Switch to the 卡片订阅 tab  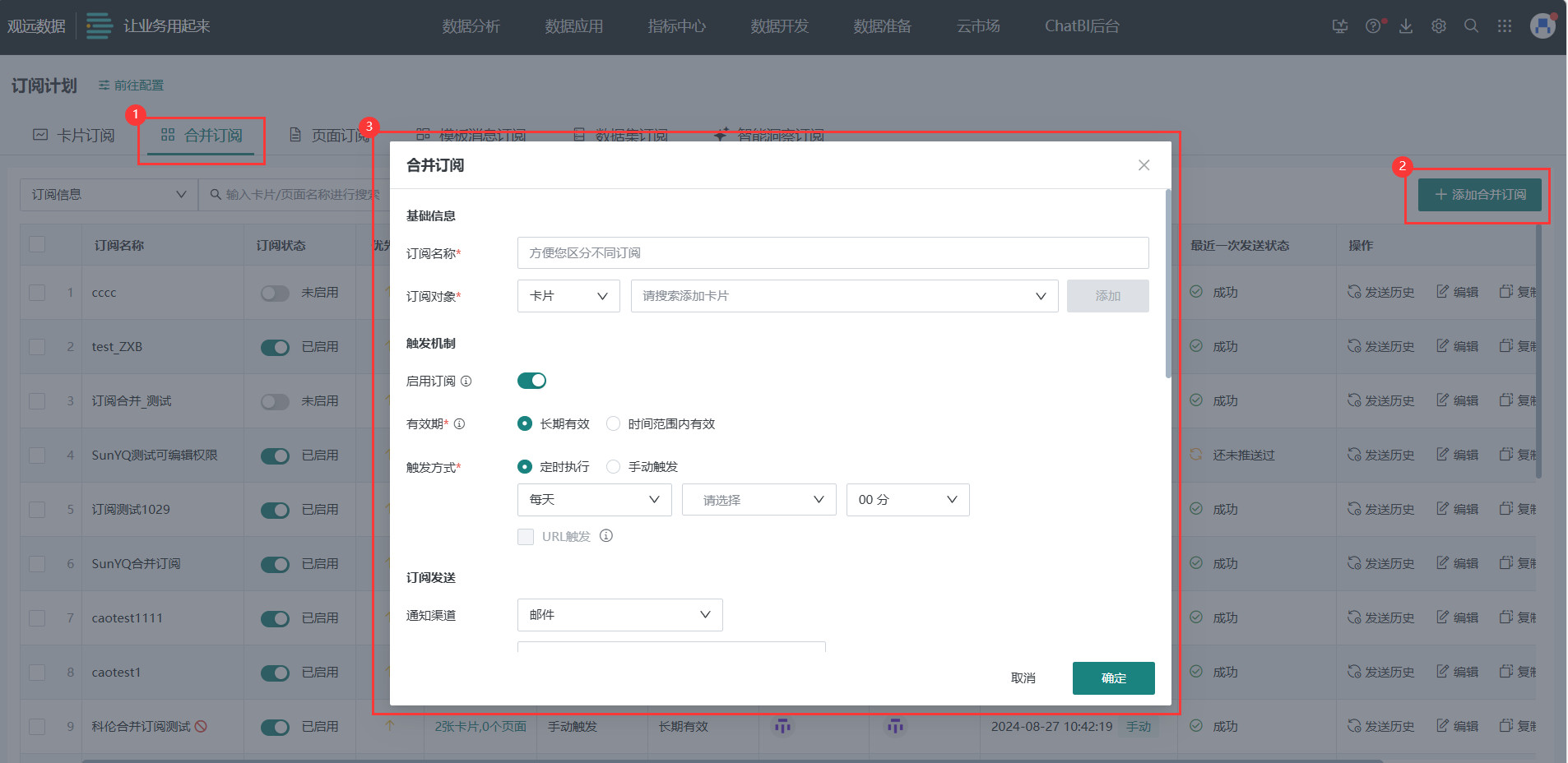(x=74, y=135)
